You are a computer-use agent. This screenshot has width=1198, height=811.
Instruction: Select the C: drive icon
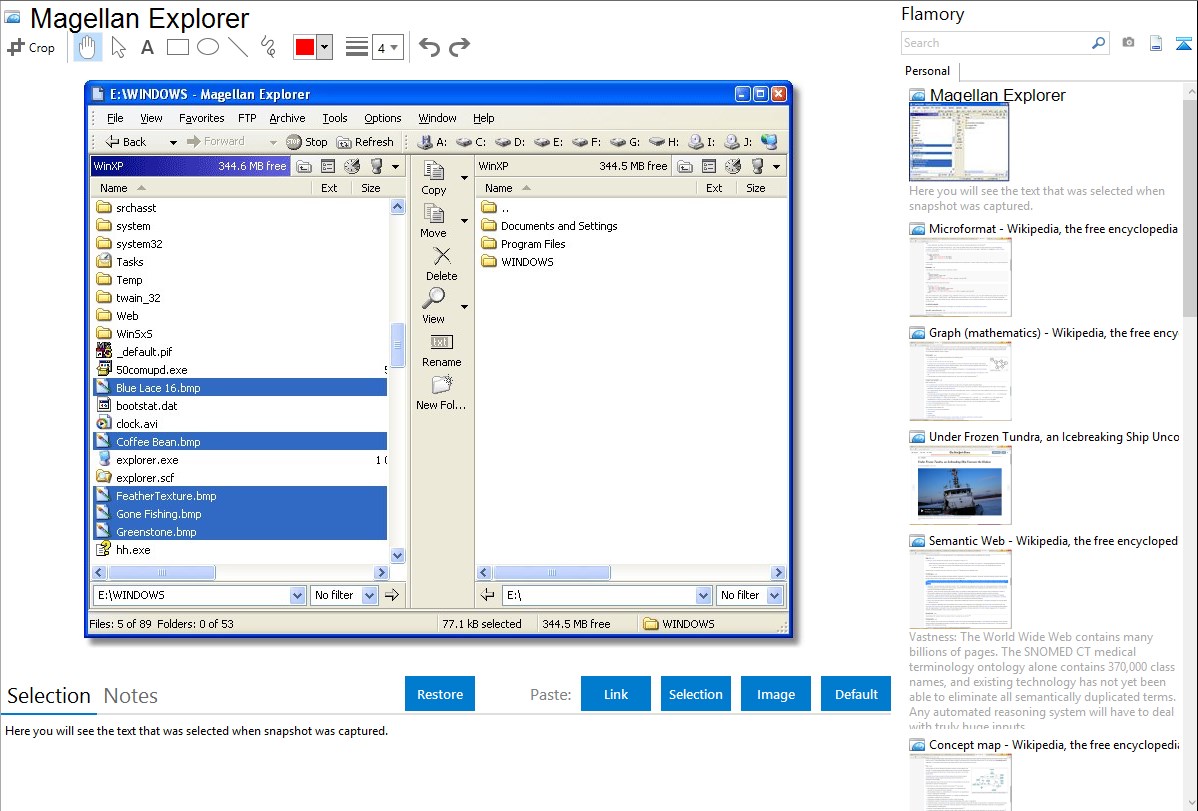point(470,142)
